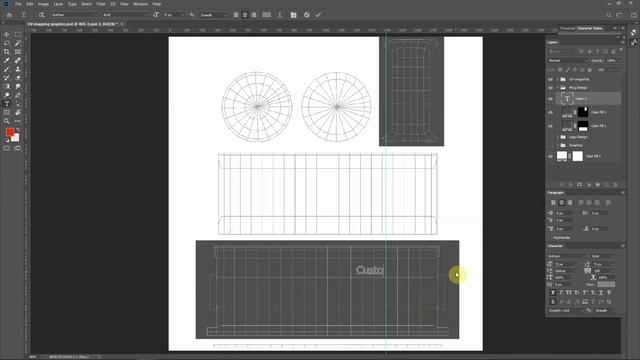Select the Rectangular Marquee tool
640x360 pixels.
(18, 35)
